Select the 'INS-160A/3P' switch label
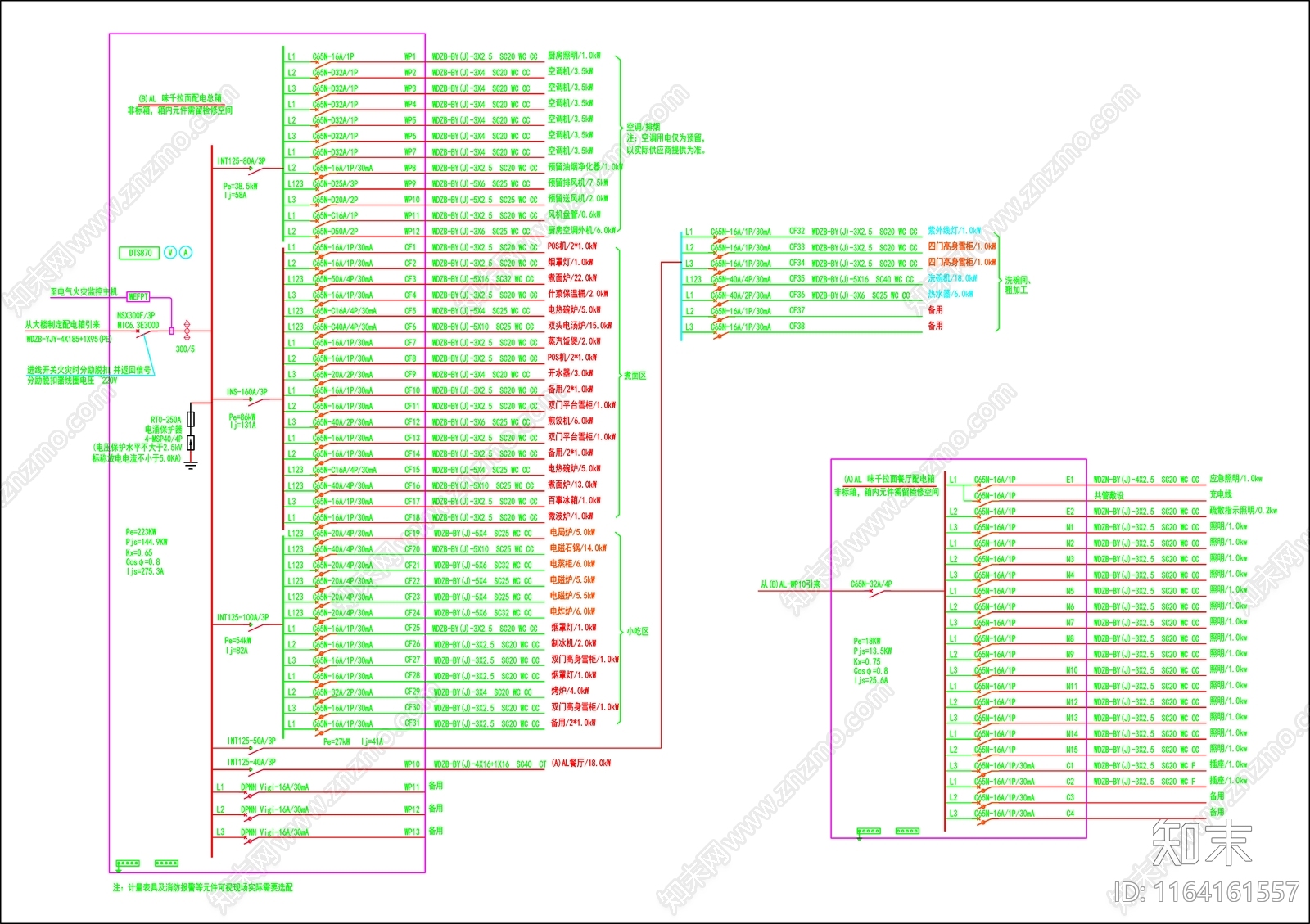Screen dimensions: 1310x924 pyautogui.click(x=246, y=392)
